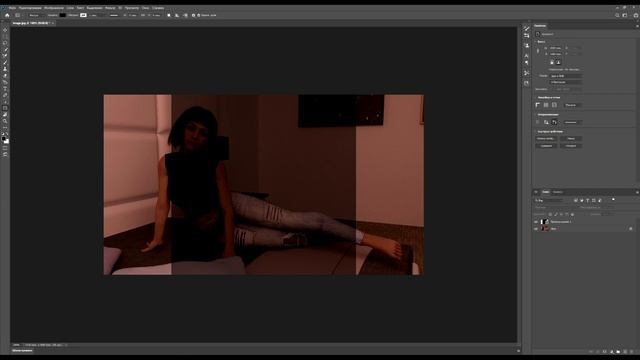Select the Brush tool

(5, 62)
